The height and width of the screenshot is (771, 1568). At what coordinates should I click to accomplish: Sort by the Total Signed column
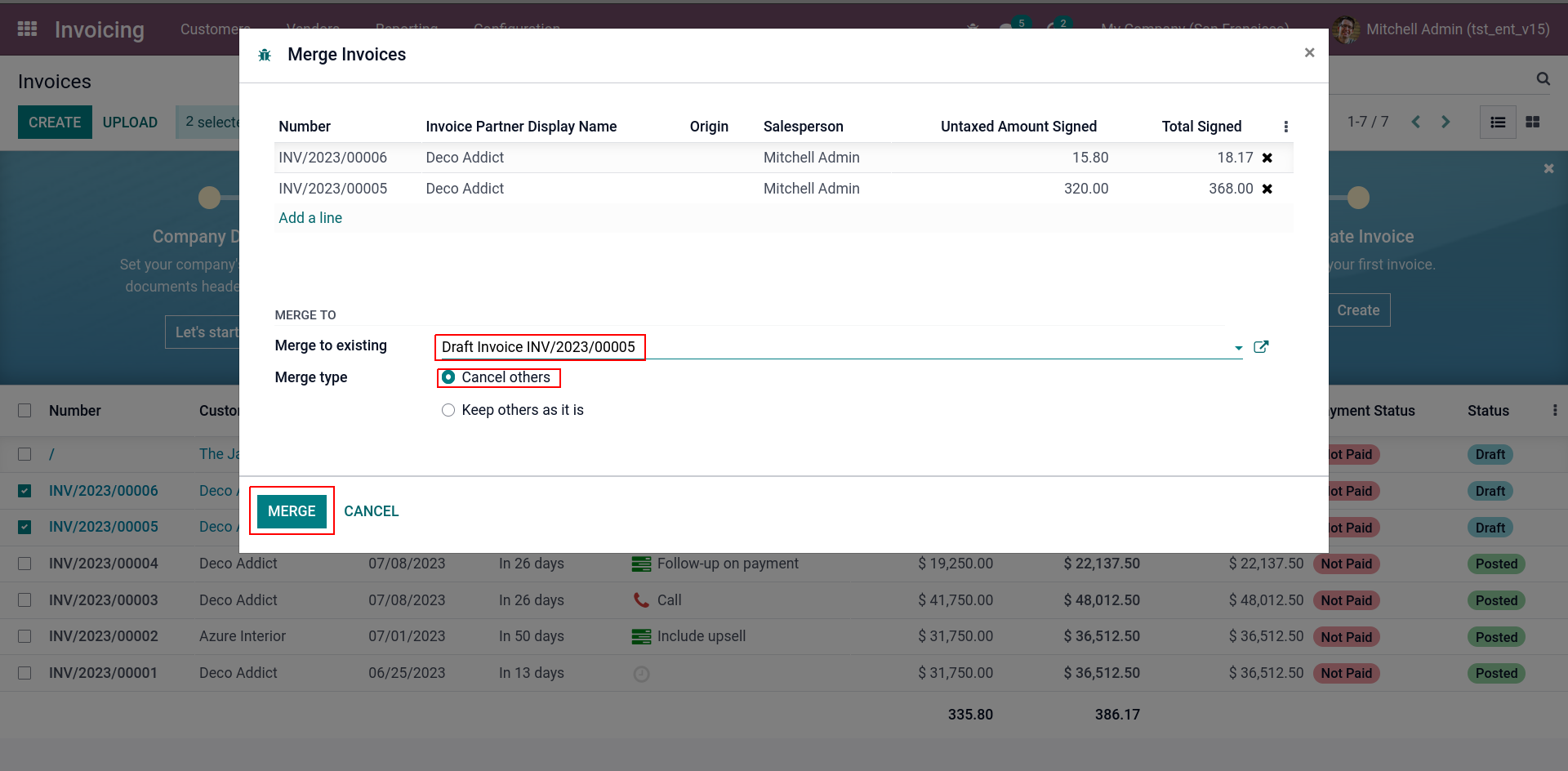coord(1201,127)
